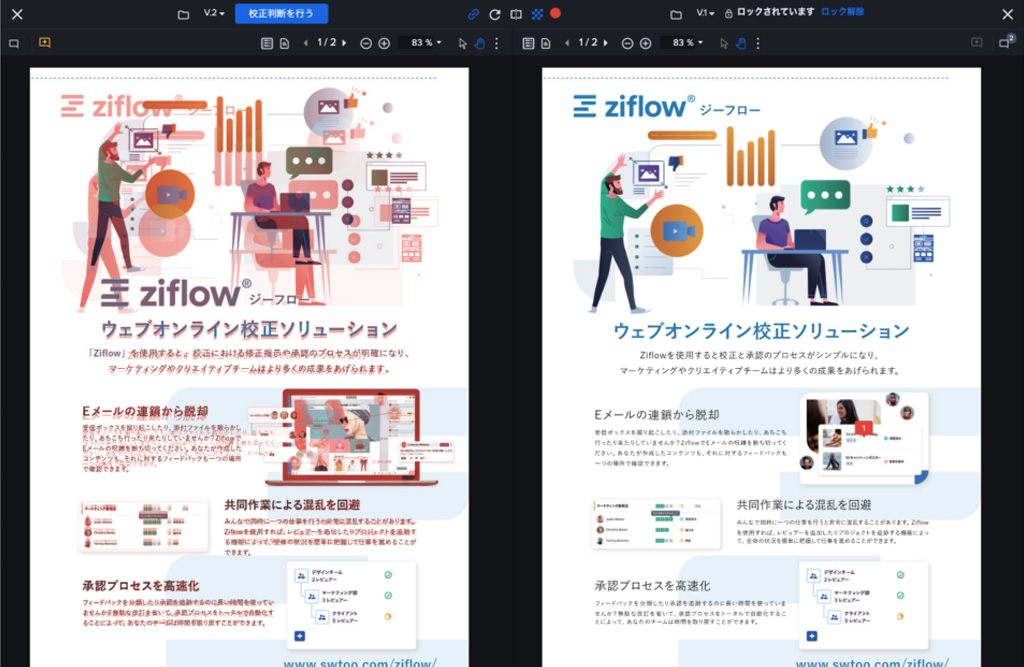Close the left viewer with the X
Screen dimensions: 1024x667
pos(17,14)
